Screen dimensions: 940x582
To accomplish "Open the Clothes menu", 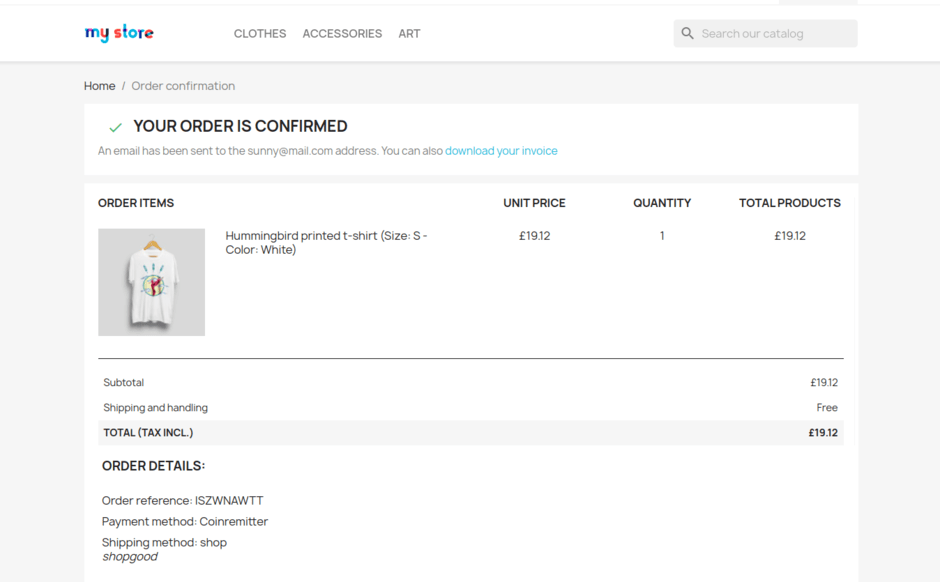I will 260,34.
